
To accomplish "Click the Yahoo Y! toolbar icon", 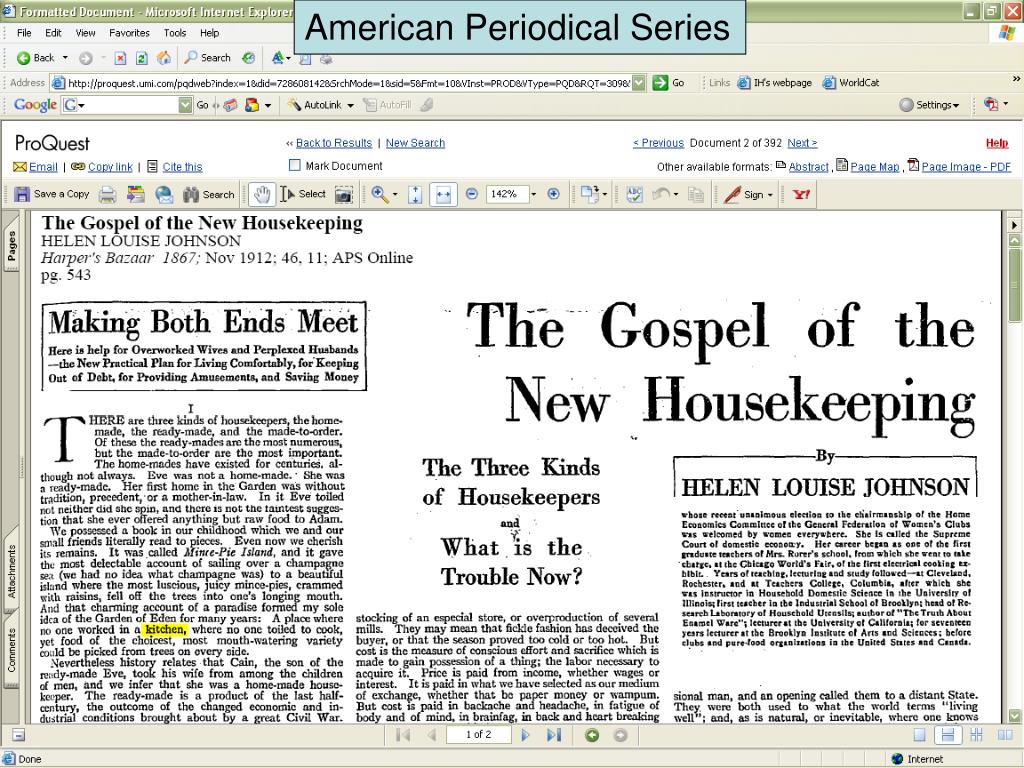I will click(x=801, y=194).
